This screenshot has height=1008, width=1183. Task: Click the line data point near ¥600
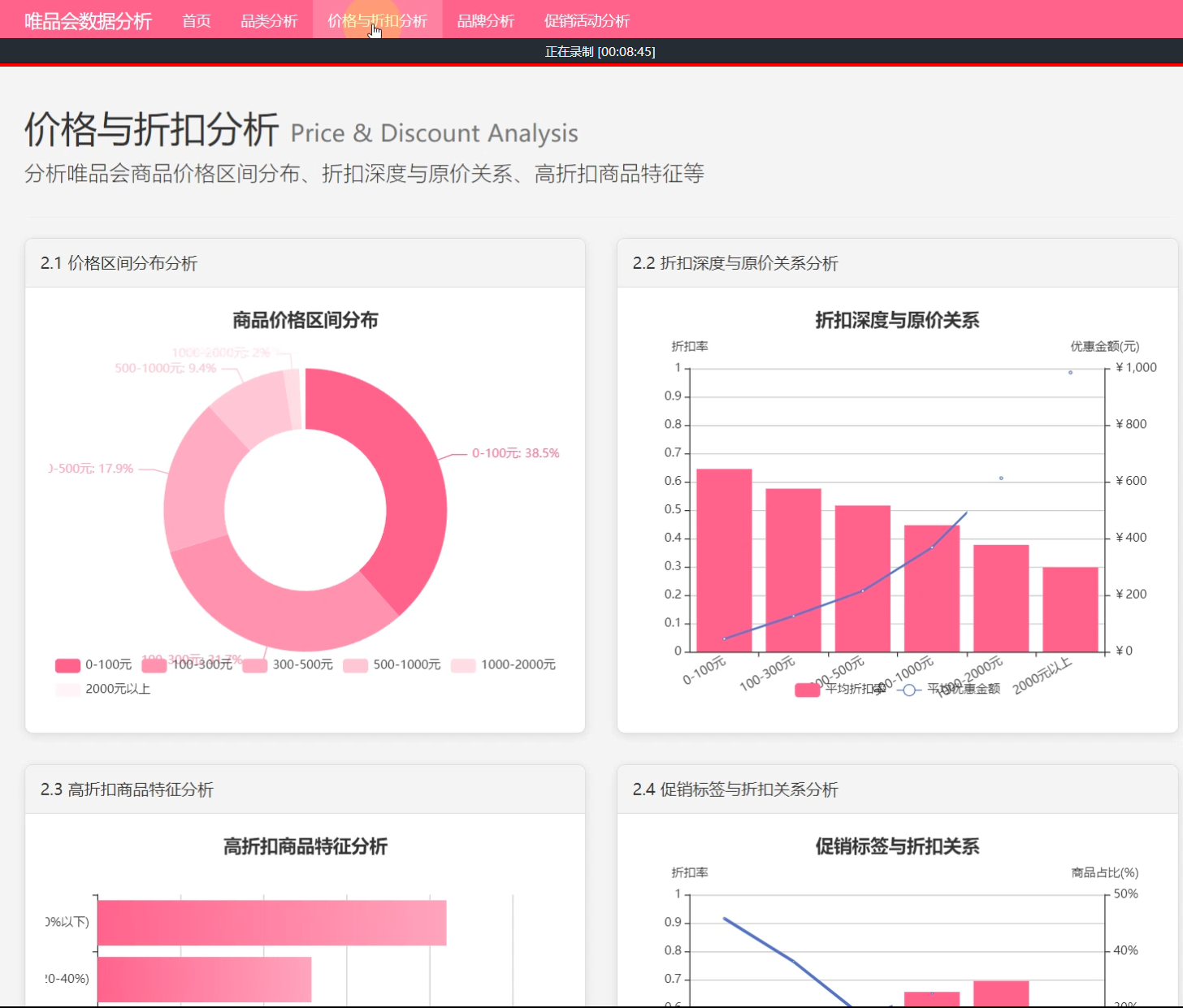click(1001, 478)
